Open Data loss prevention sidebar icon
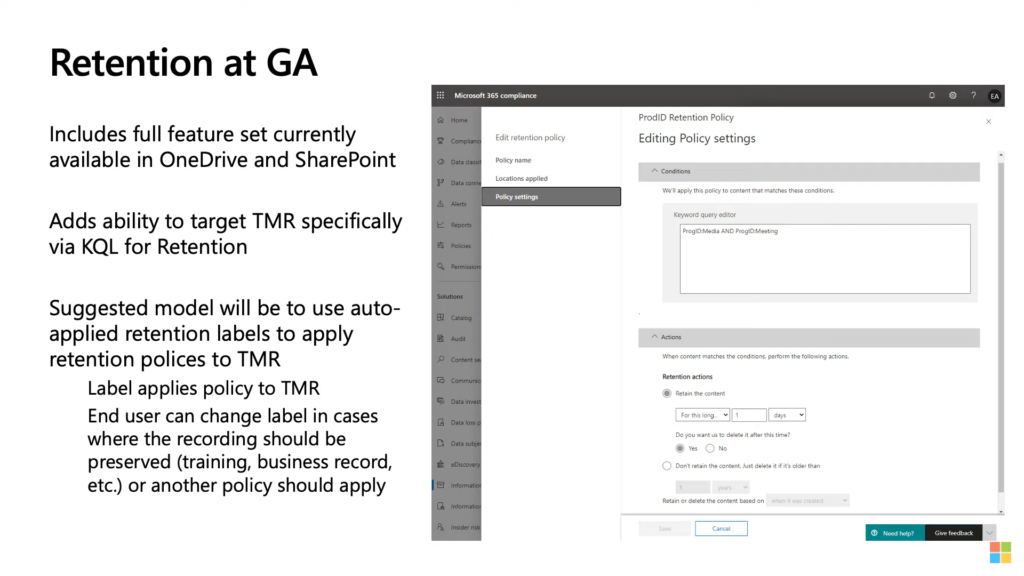The height and width of the screenshot is (576, 1024). (x=441, y=423)
